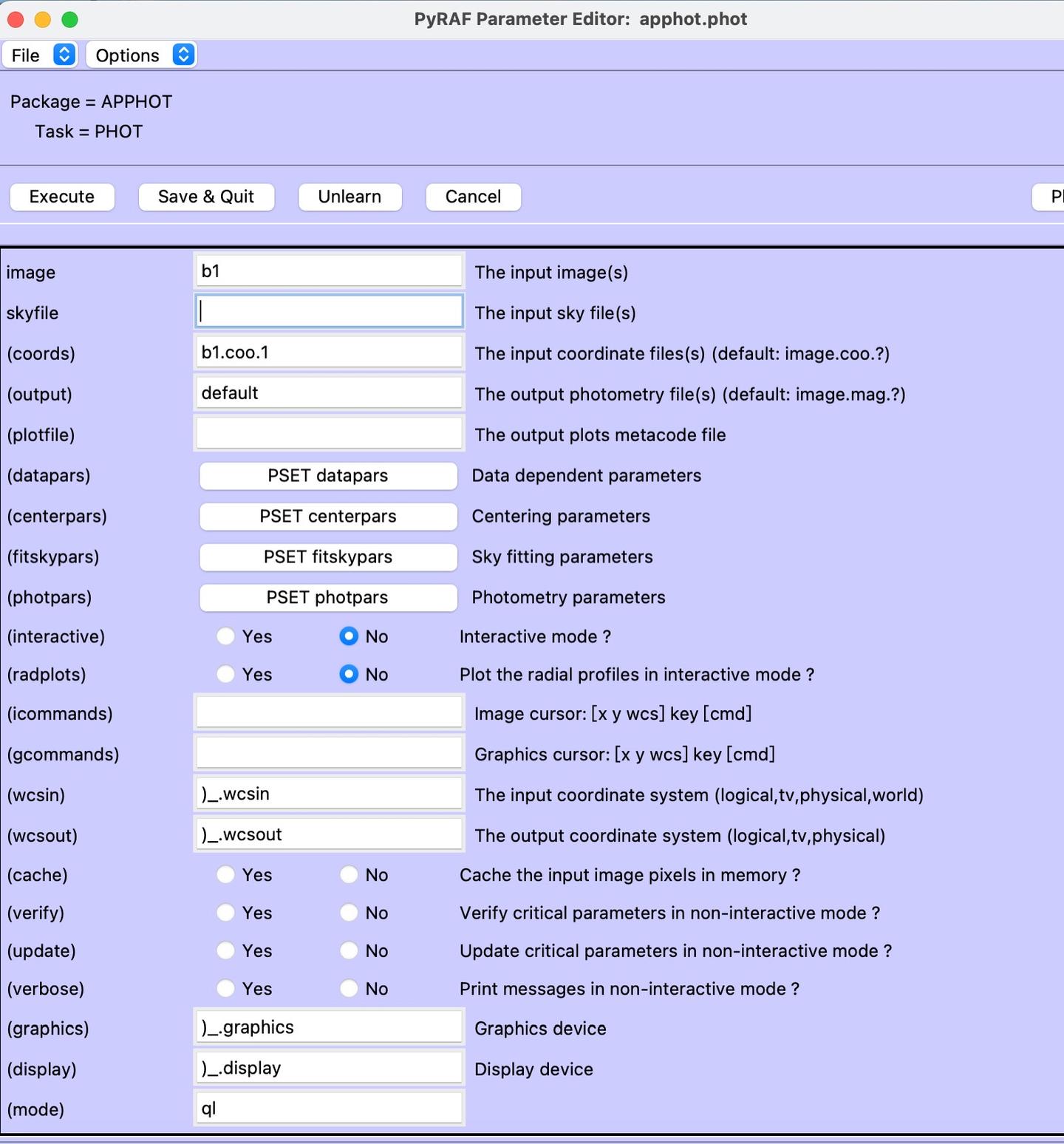Open the PSET datapars parameter set
Screen dimensions: 1064x1144
328,476
